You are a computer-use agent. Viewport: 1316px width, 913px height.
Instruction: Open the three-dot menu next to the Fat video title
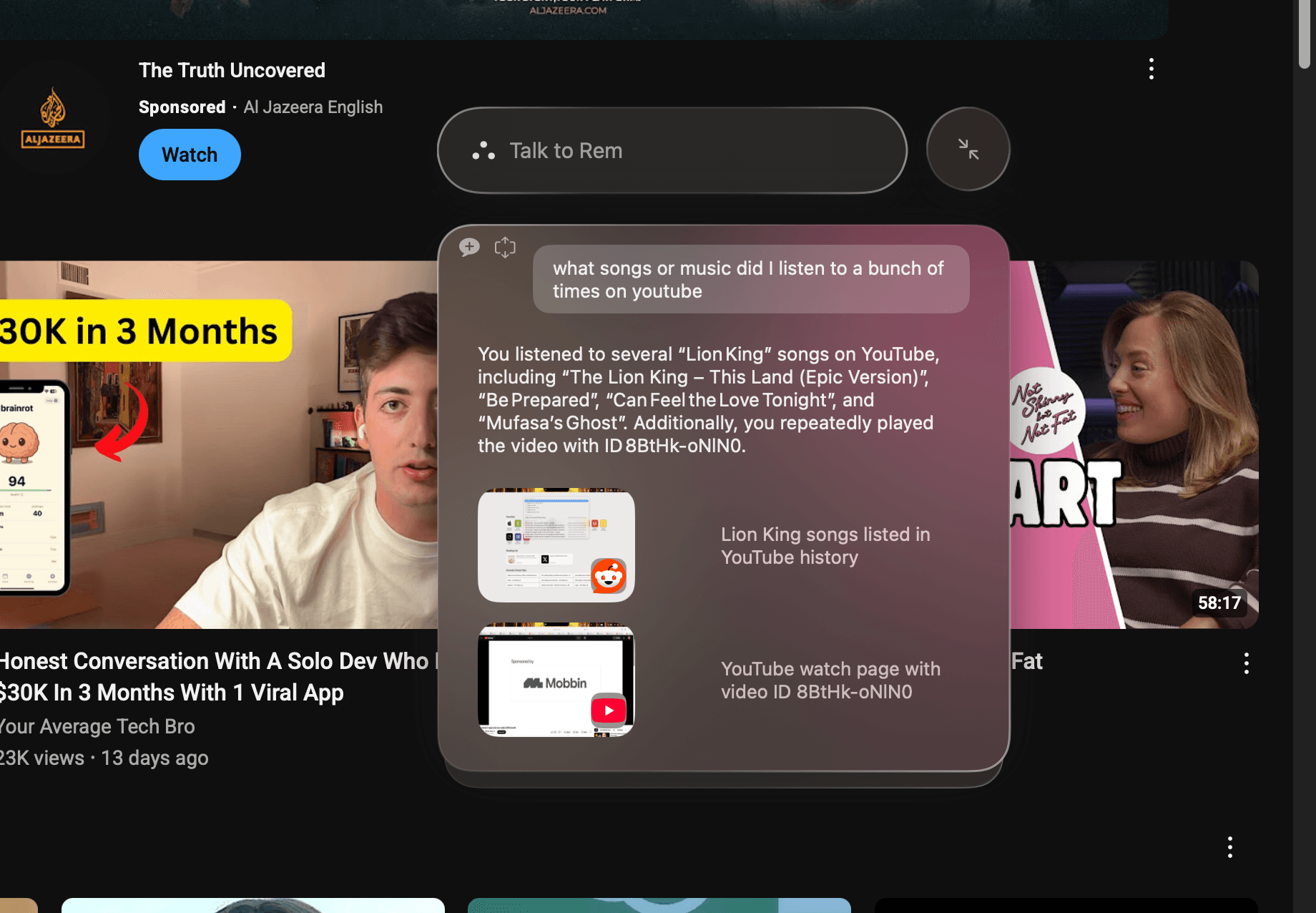1246,663
